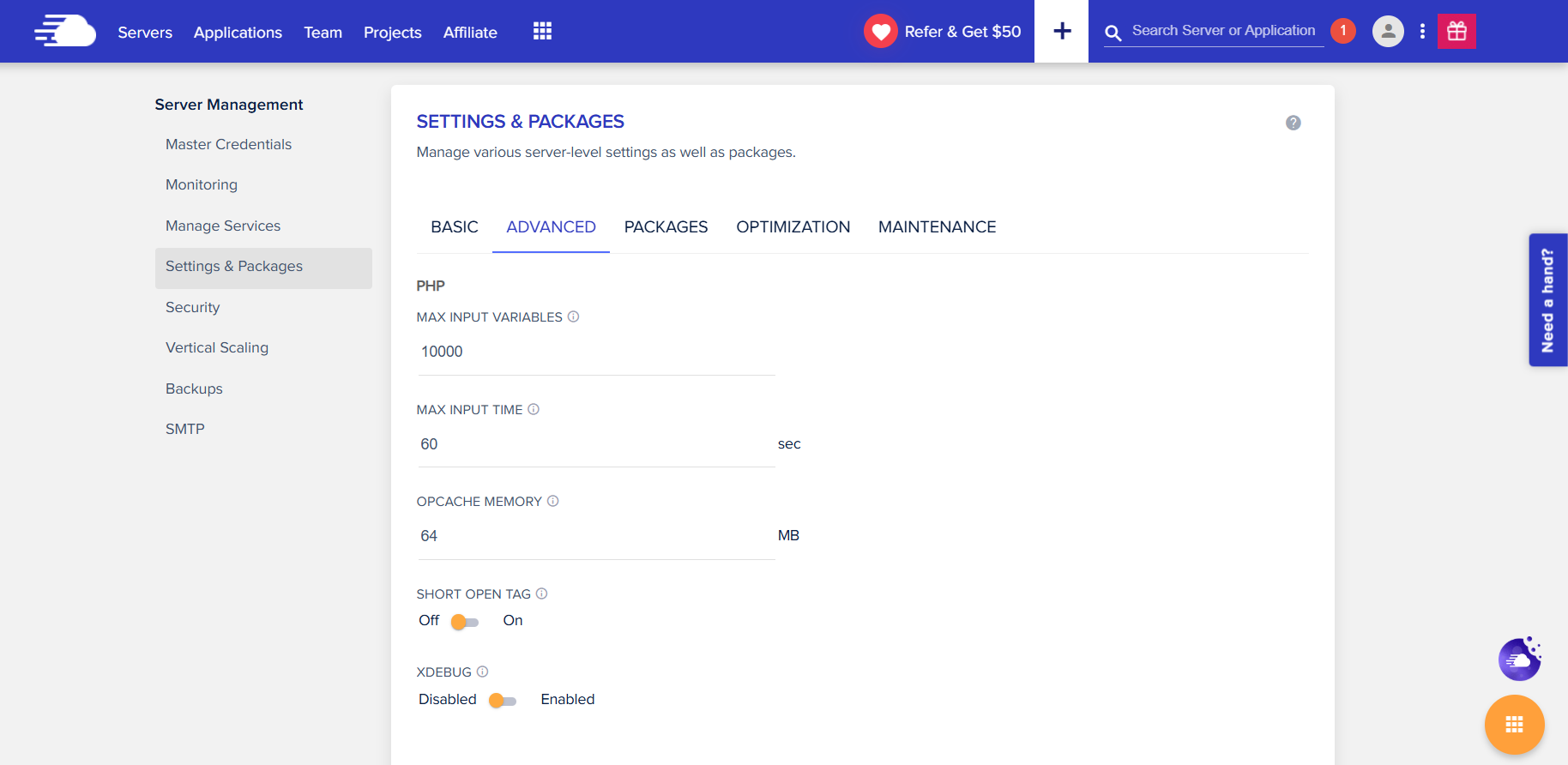The image size is (1568, 765).
Task: Switch to the Basic tab
Action: pos(455,227)
